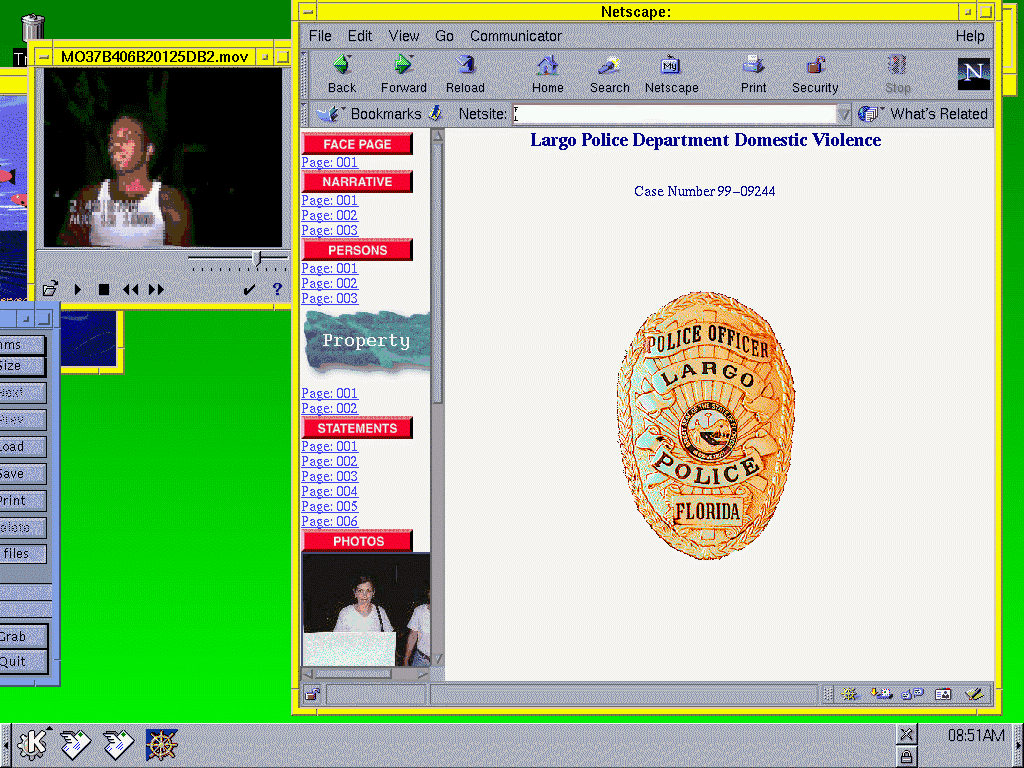Click the question mark help icon in player
Screen dimensions: 1024x768
[277, 290]
